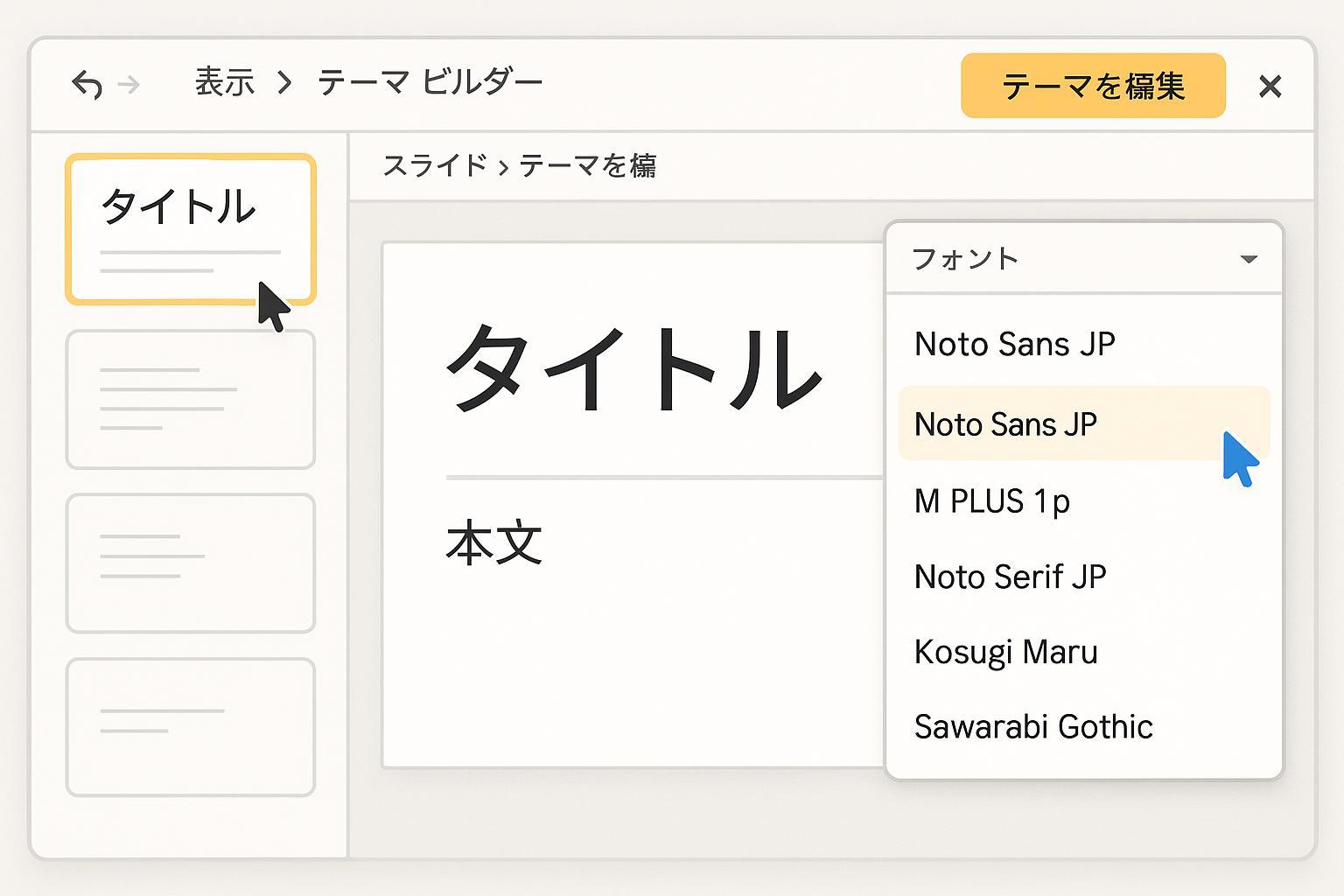The image size is (1344, 896).
Task: Select the last layout thumbnail with two lines
Action: coord(191,726)
